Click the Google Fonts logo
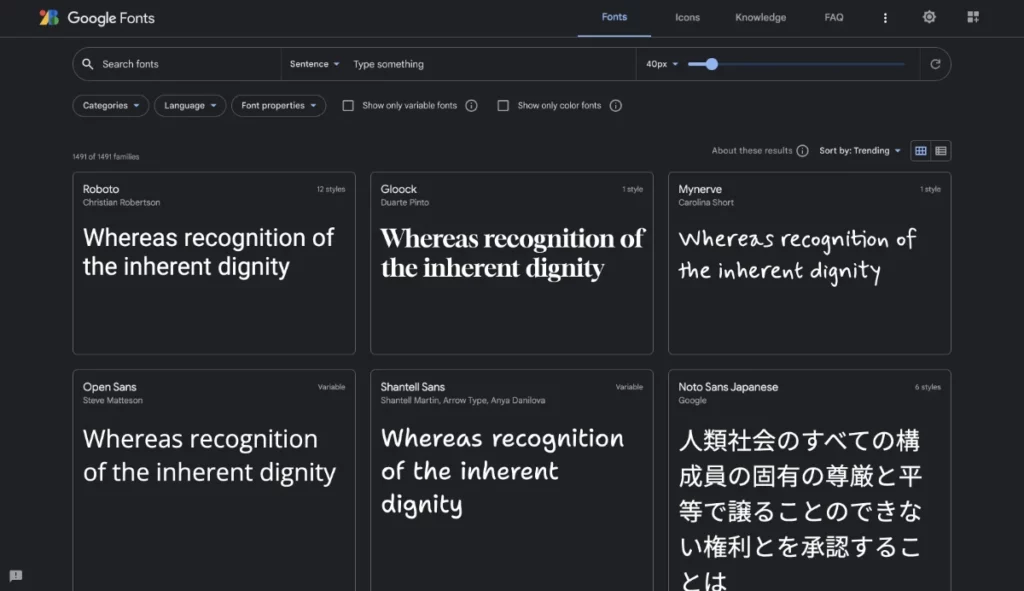The width and height of the screenshot is (1024, 591). tap(97, 18)
